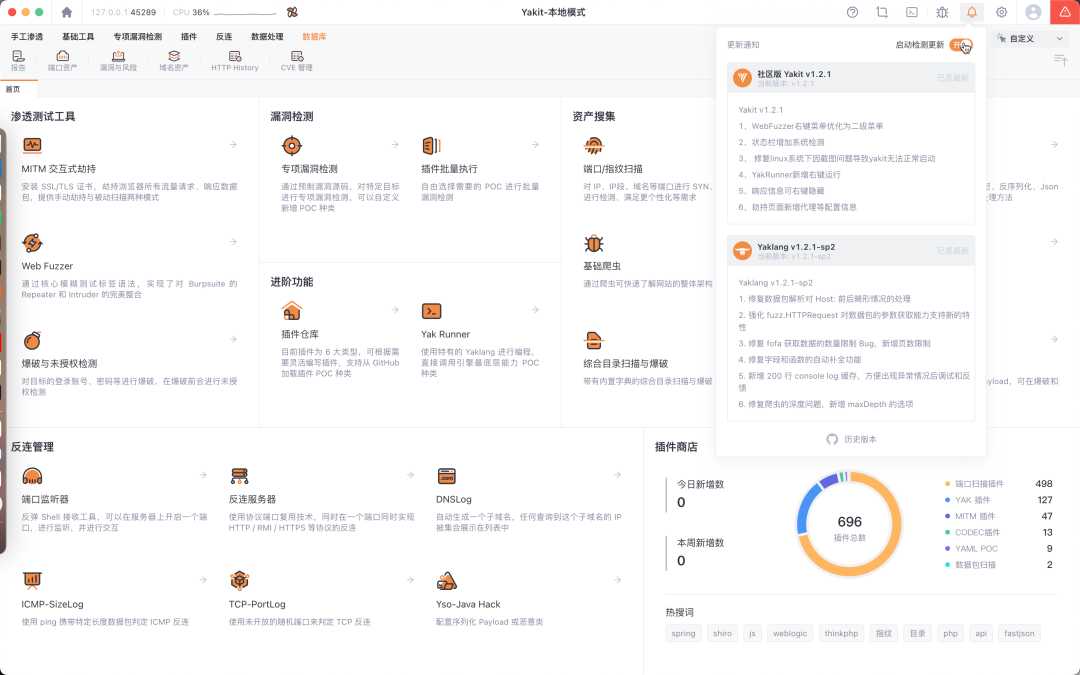Open 插件批量执行 icon
The width and height of the screenshot is (1080, 675).
coord(431,145)
